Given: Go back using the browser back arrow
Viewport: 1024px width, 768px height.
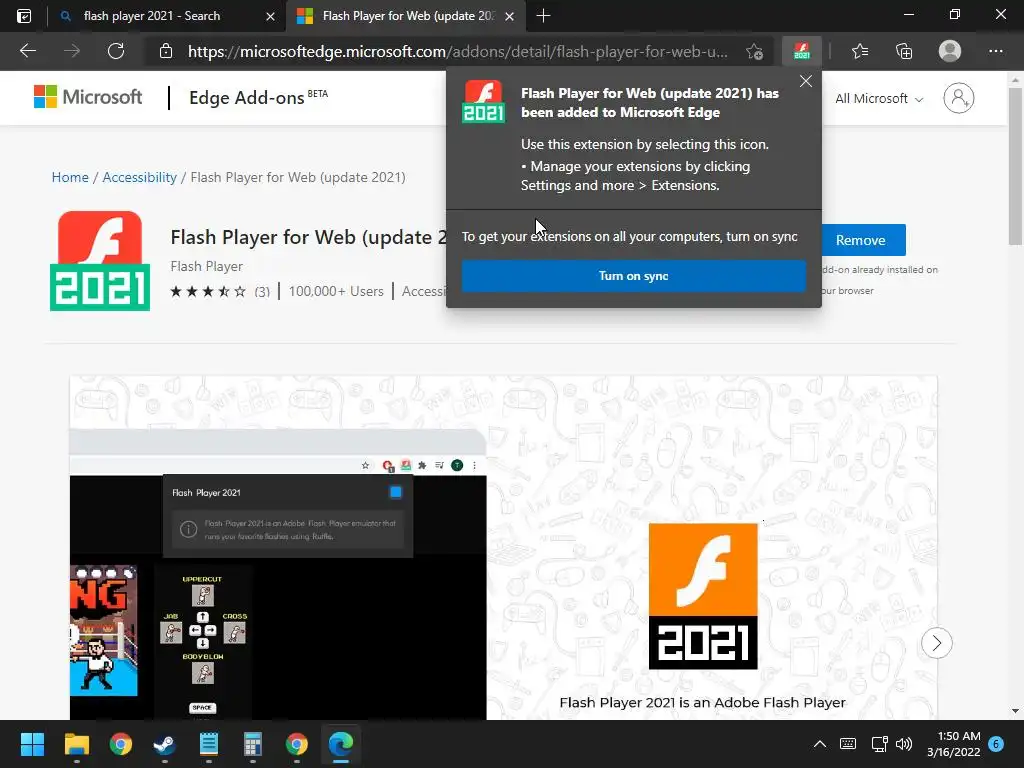Looking at the screenshot, I should tap(27, 51).
